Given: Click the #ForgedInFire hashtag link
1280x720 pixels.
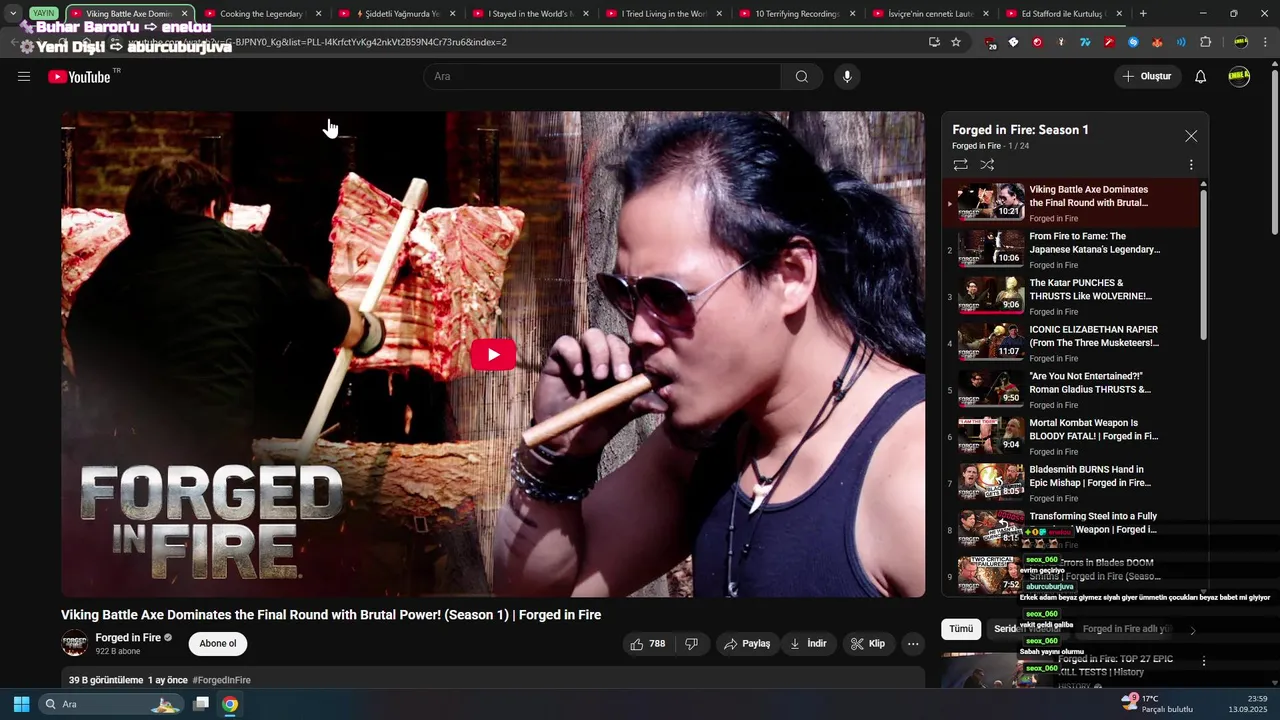Looking at the screenshot, I should coord(221,680).
